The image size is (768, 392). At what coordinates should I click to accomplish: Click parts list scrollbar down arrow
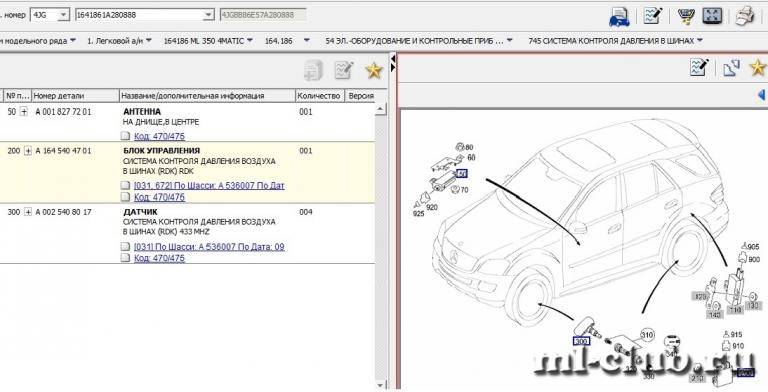[381, 386]
